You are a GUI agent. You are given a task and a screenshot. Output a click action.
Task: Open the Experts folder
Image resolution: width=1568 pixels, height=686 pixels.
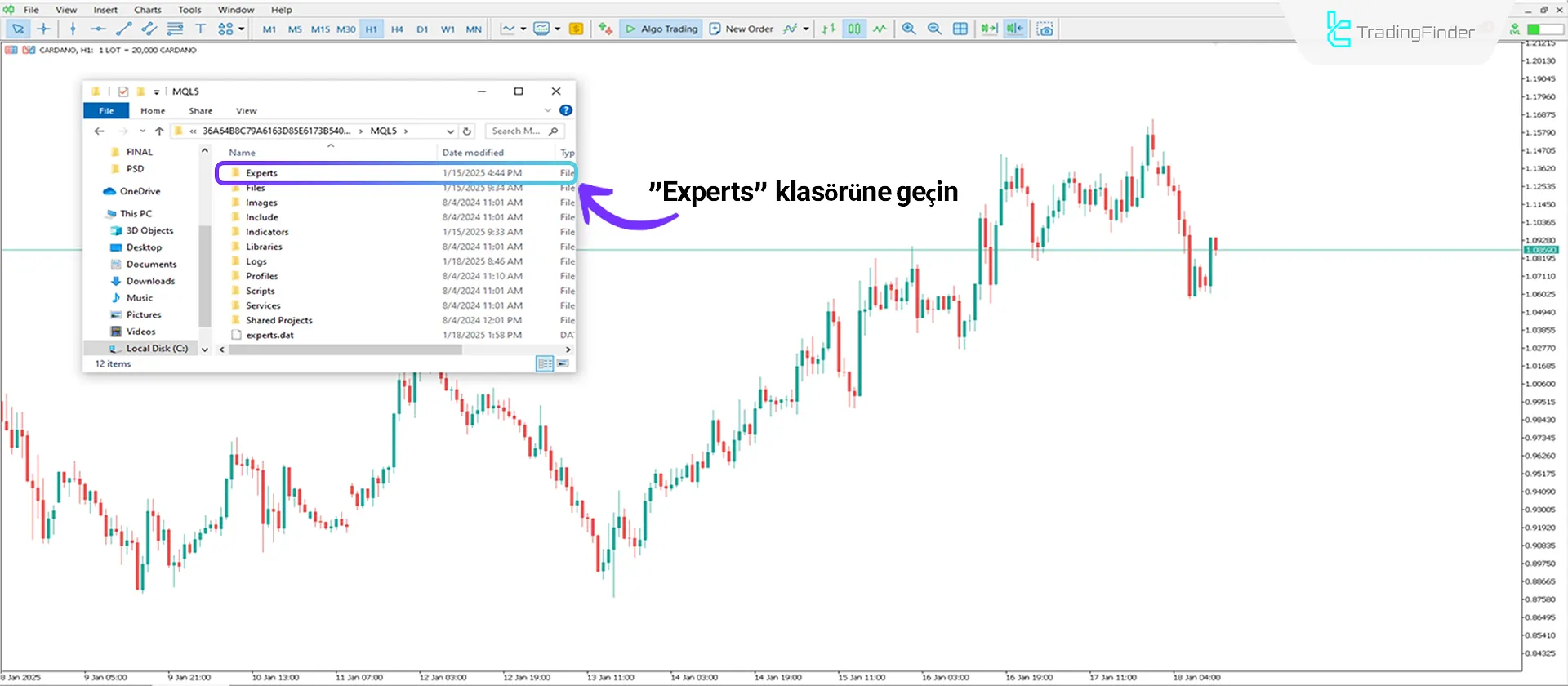tap(261, 173)
